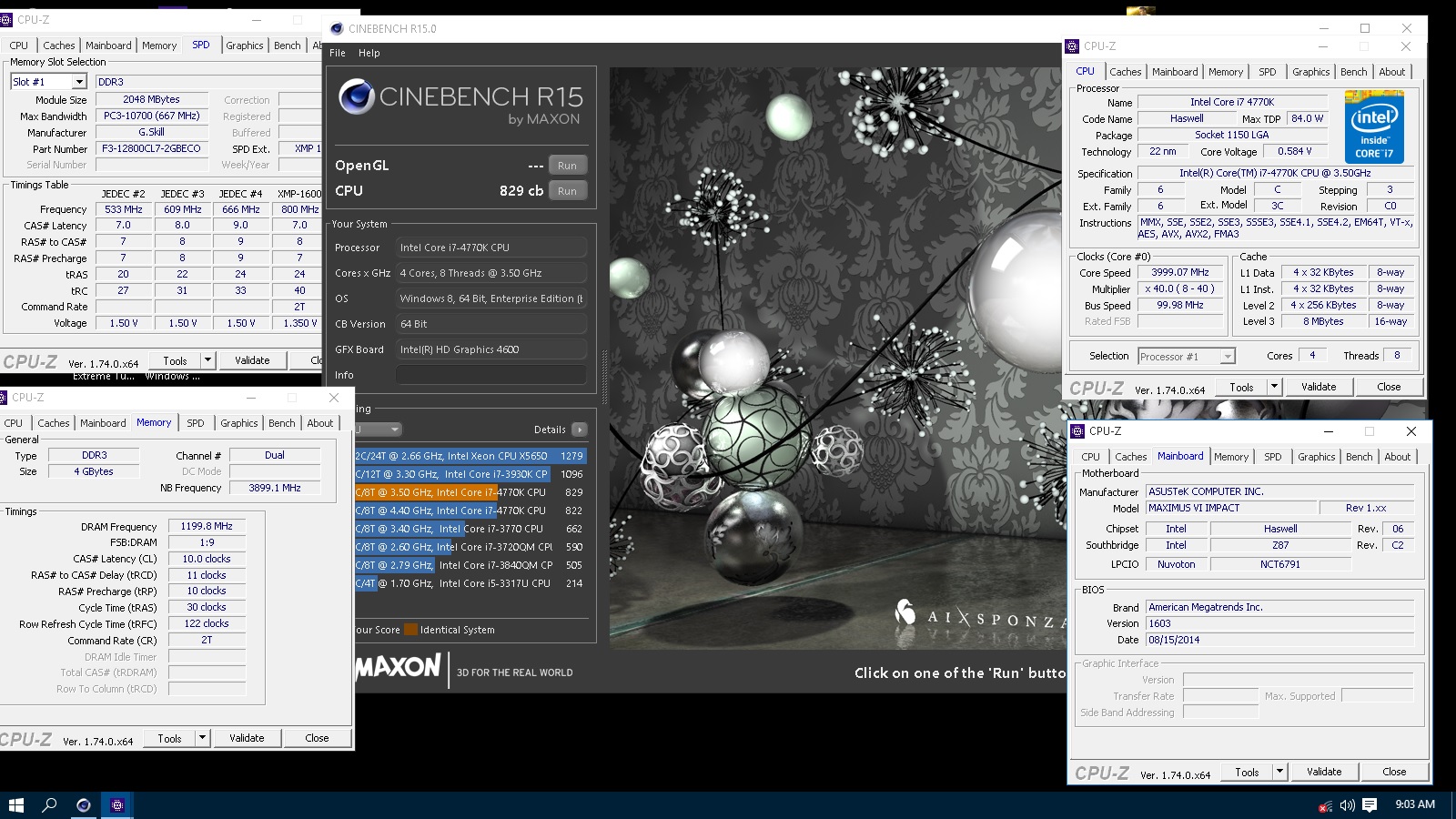Image resolution: width=1456 pixels, height=819 pixels.
Task: Open the taskbar search magnifier
Action: pos(49,804)
